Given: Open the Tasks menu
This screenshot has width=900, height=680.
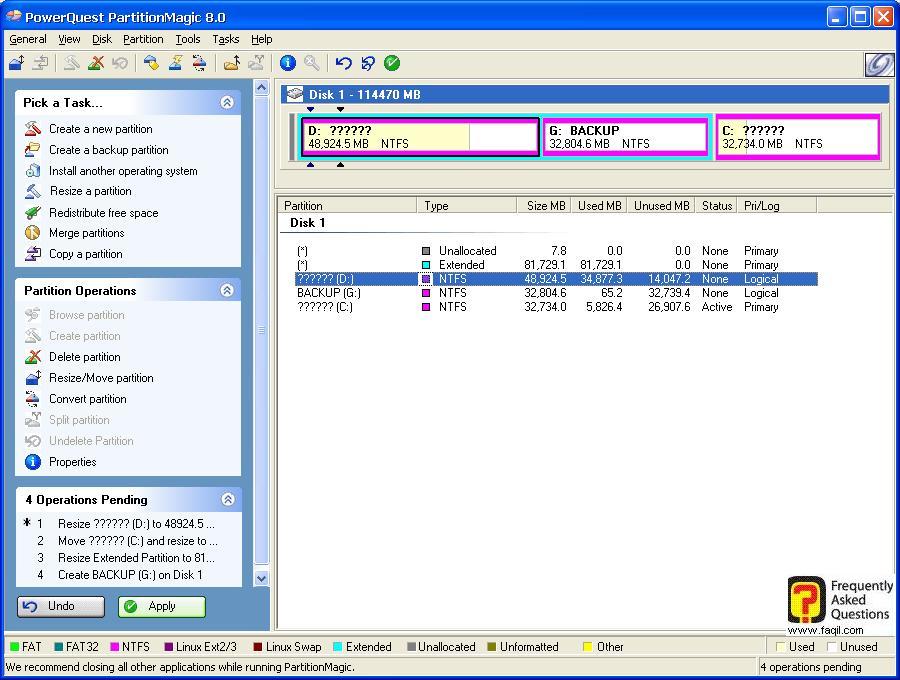Looking at the screenshot, I should [225, 39].
